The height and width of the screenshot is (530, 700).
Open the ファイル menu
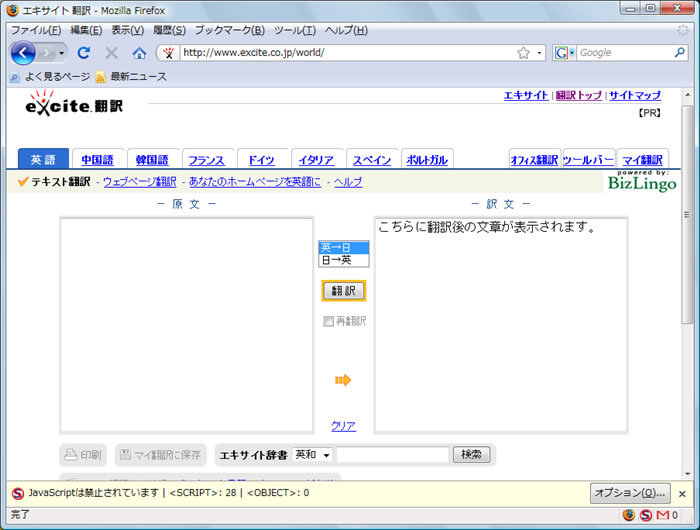pyautogui.click(x=36, y=30)
